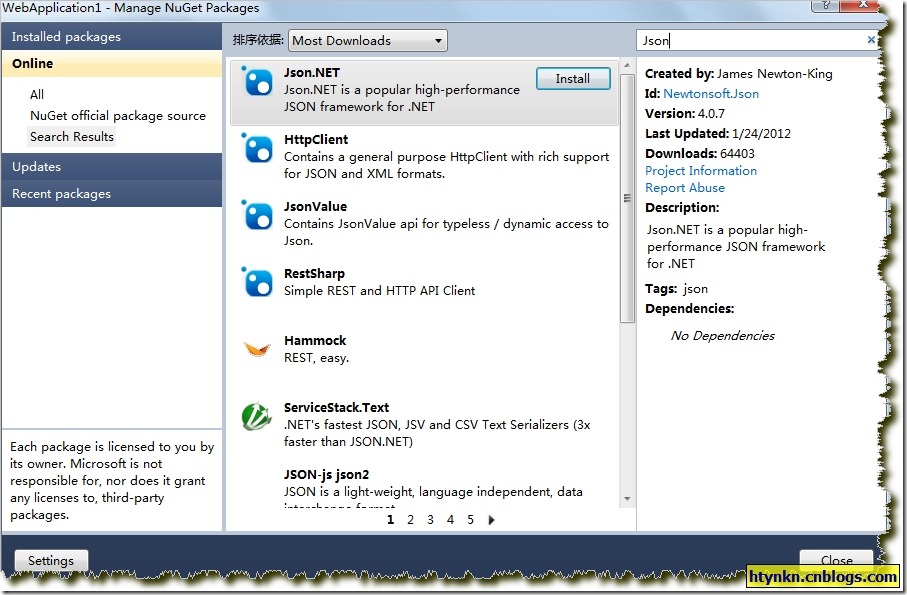The height and width of the screenshot is (595, 907).
Task: Click the json tag text
Action: (695, 289)
